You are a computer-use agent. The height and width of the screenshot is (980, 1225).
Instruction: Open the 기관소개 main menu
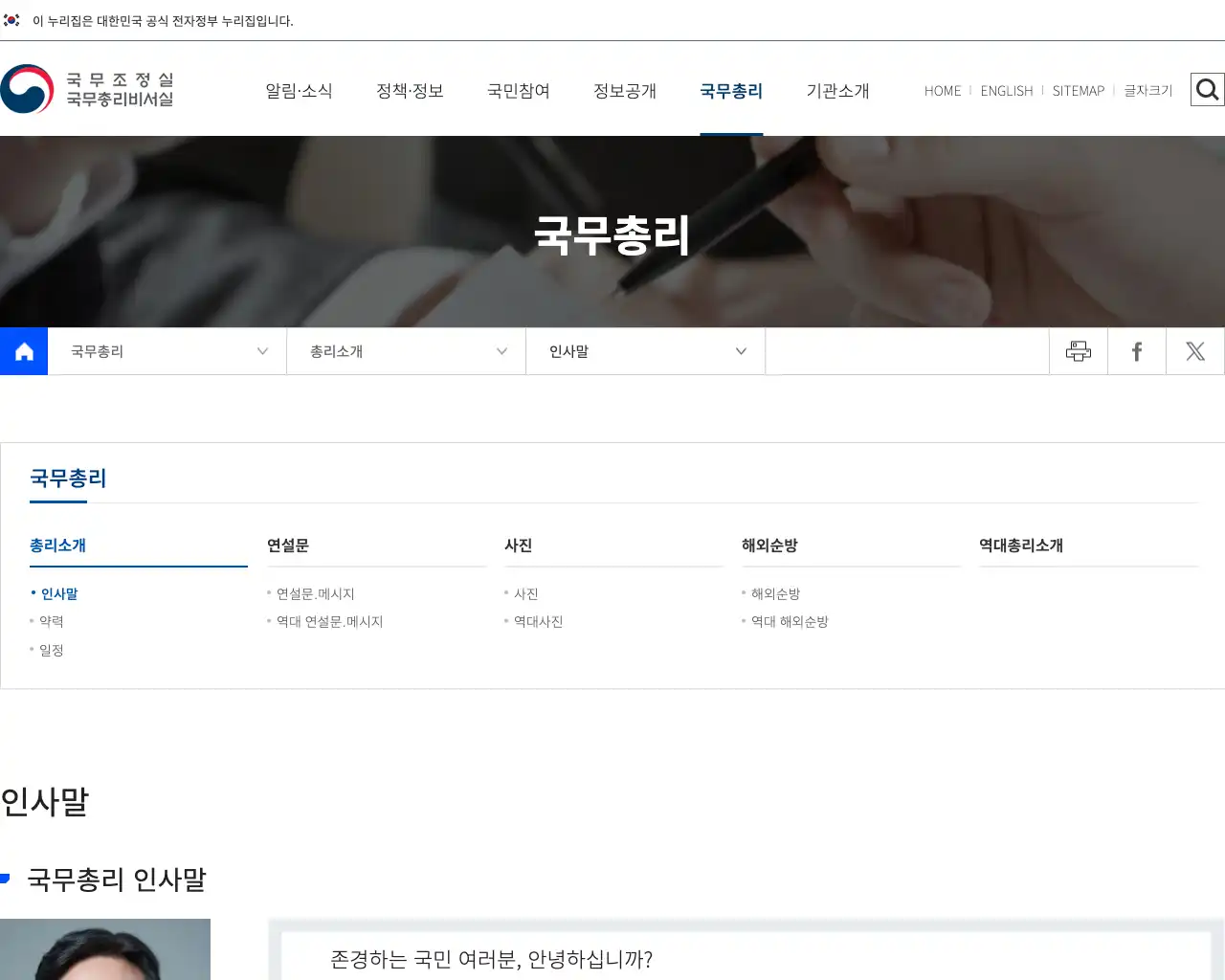[837, 91]
